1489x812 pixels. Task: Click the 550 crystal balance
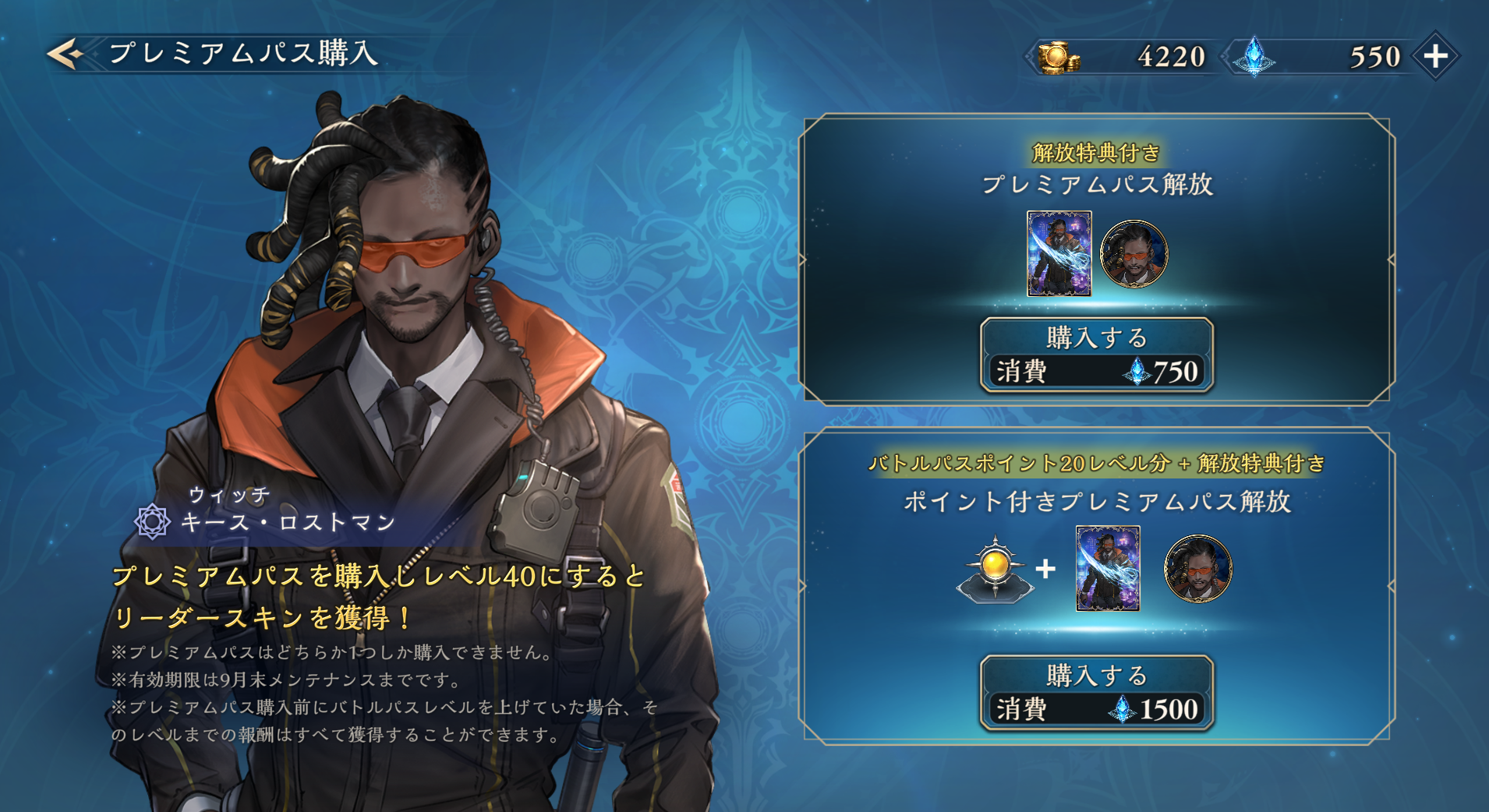pos(1374,57)
